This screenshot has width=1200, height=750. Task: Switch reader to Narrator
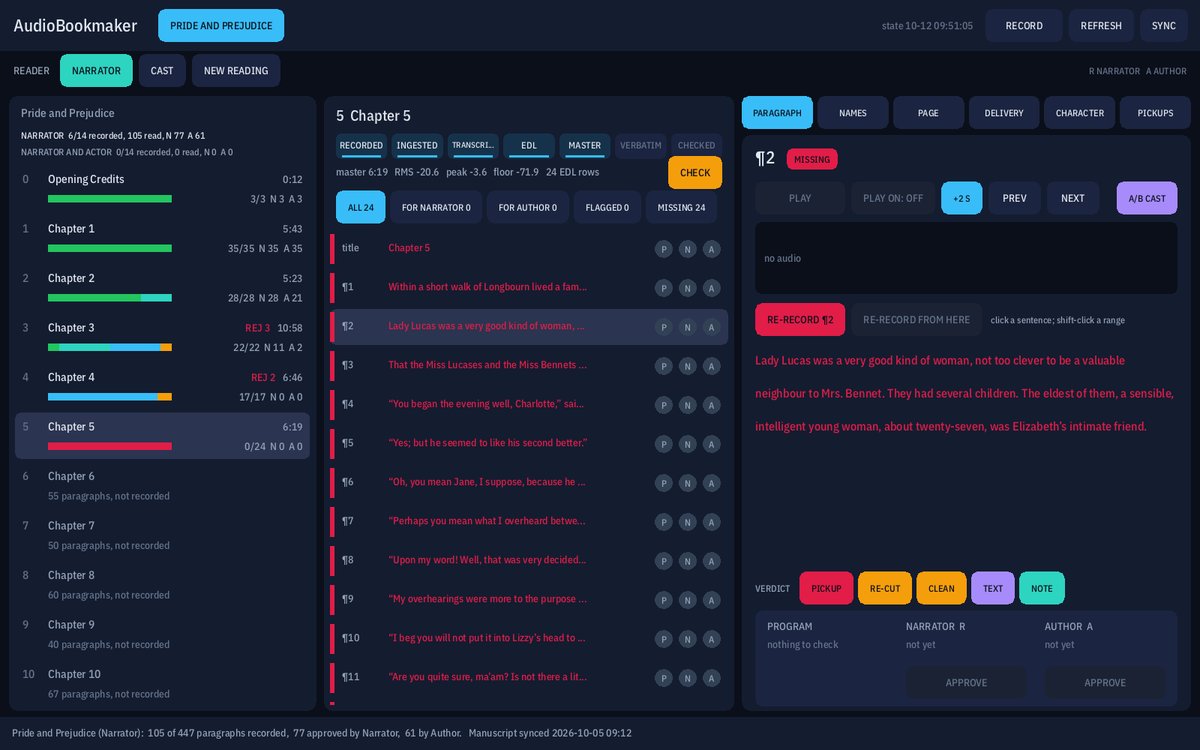96,71
